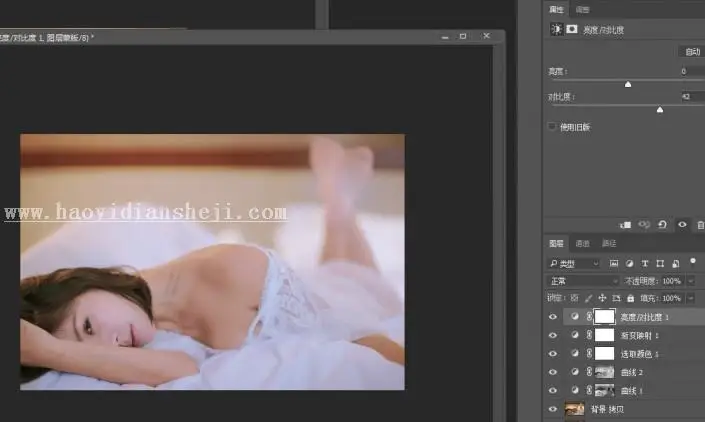This screenshot has height=422, width=705.
Task: Filter layers by type layers icon
Action: tap(645, 264)
